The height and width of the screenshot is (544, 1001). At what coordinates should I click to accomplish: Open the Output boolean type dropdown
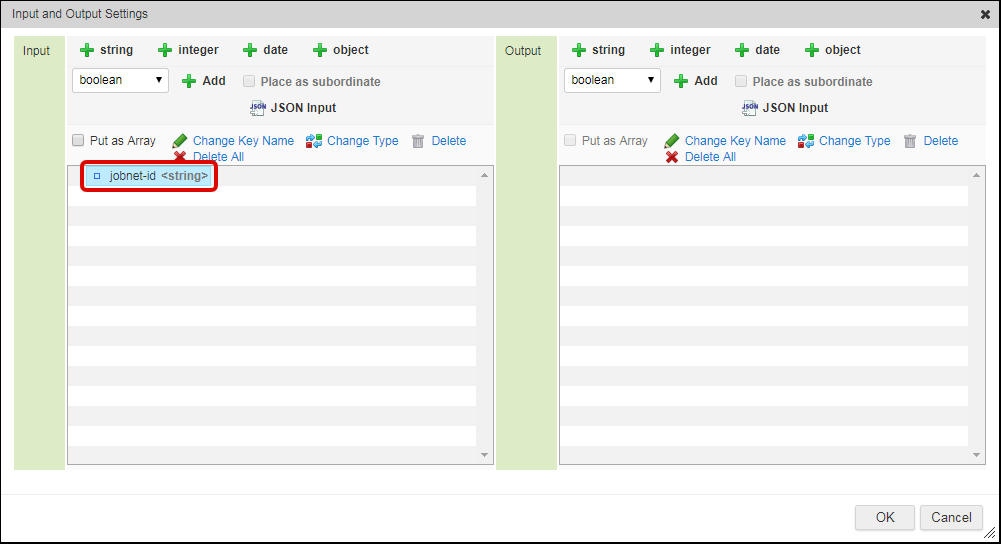(612, 80)
